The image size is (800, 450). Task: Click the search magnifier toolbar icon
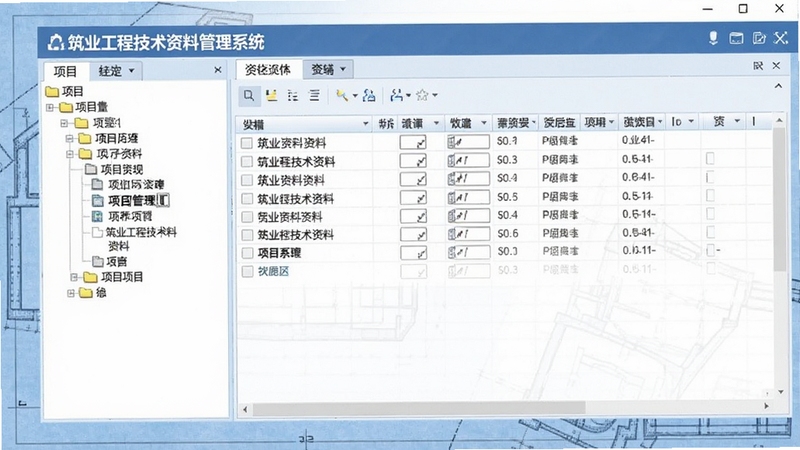(249, 95)
